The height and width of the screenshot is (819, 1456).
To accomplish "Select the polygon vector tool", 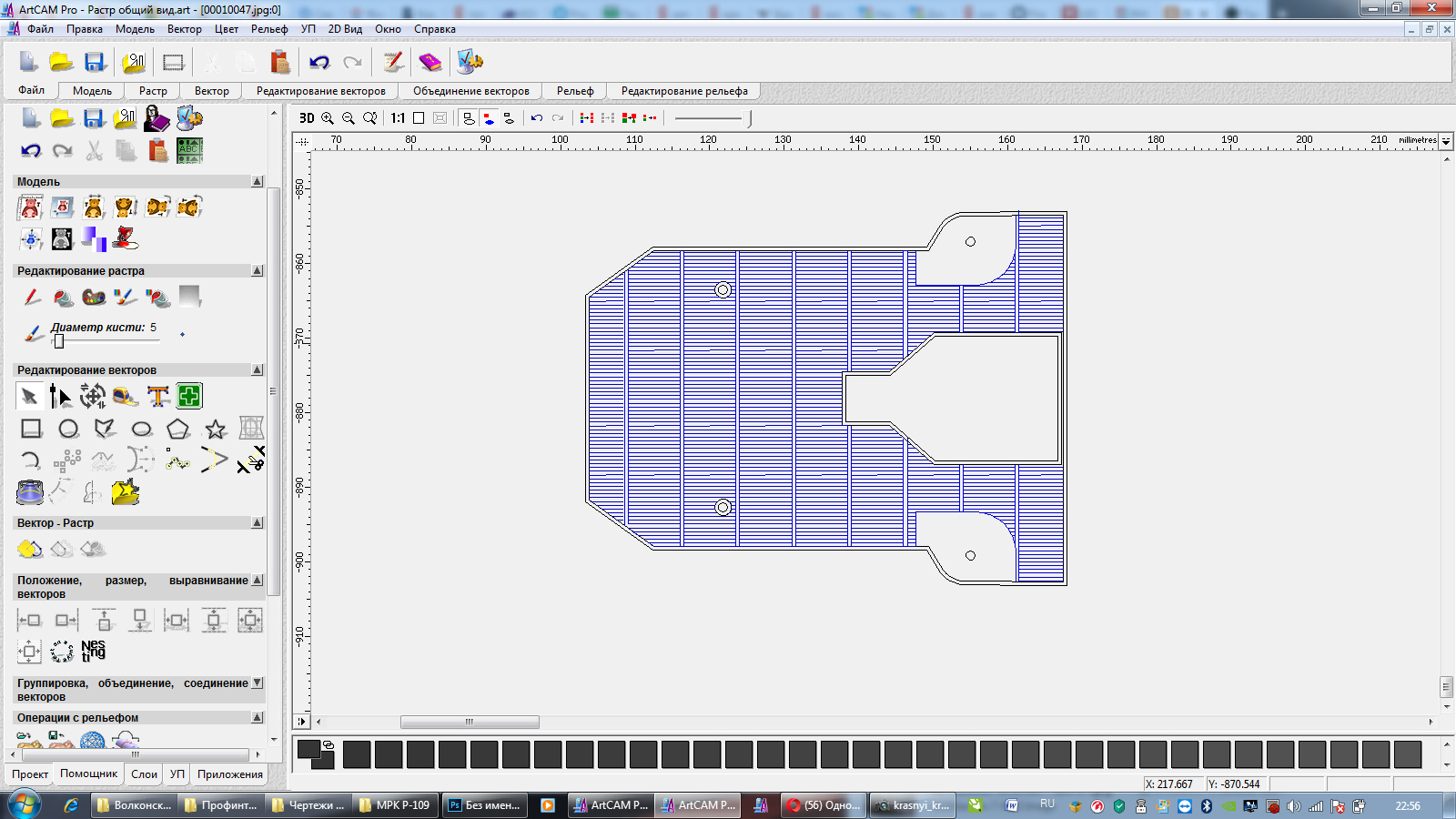I will (x=178, y=429).
